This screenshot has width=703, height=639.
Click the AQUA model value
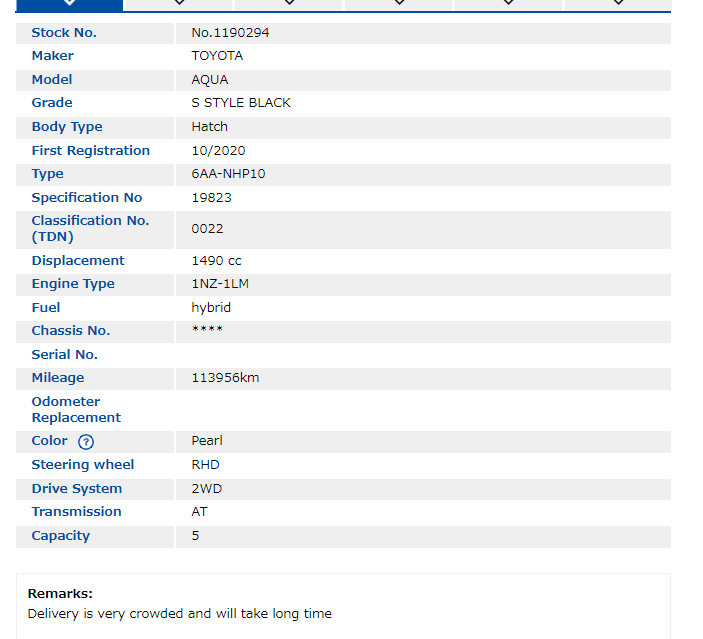pyautogui.click(x=209, y=80)
